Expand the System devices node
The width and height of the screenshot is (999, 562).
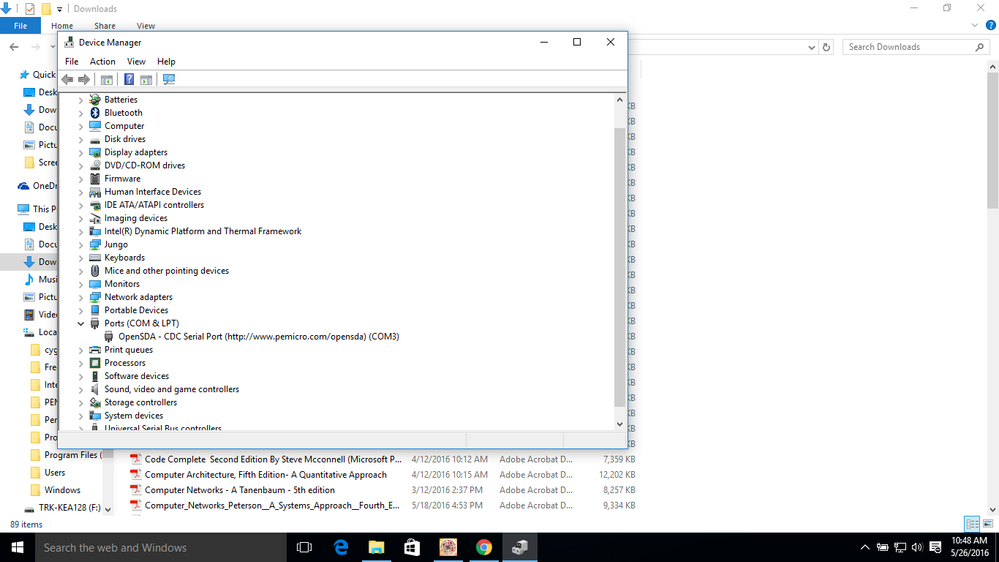point(81,416)
